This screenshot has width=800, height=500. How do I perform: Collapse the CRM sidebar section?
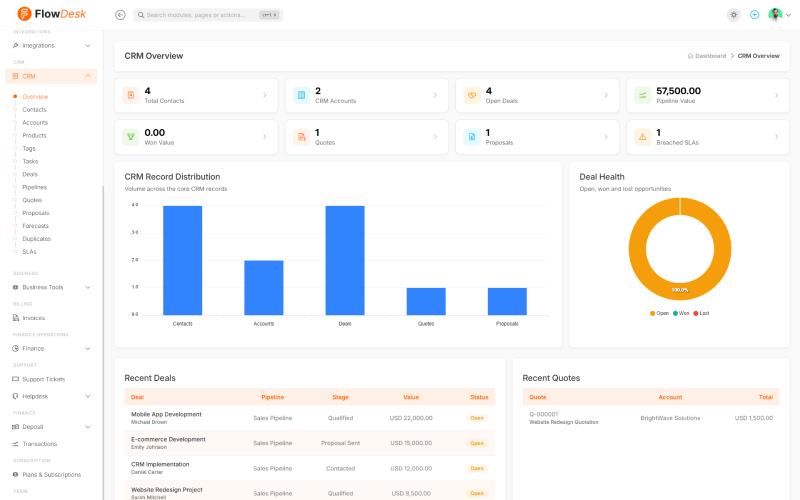51,76
